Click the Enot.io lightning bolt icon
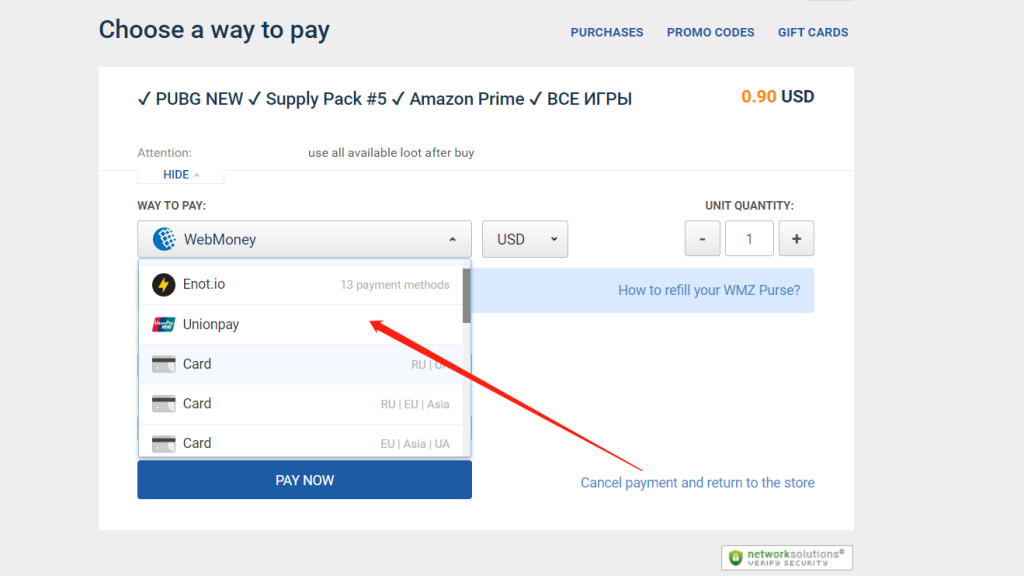The image size is (1024, 576). pyautogui.click(x=164, y=285)
